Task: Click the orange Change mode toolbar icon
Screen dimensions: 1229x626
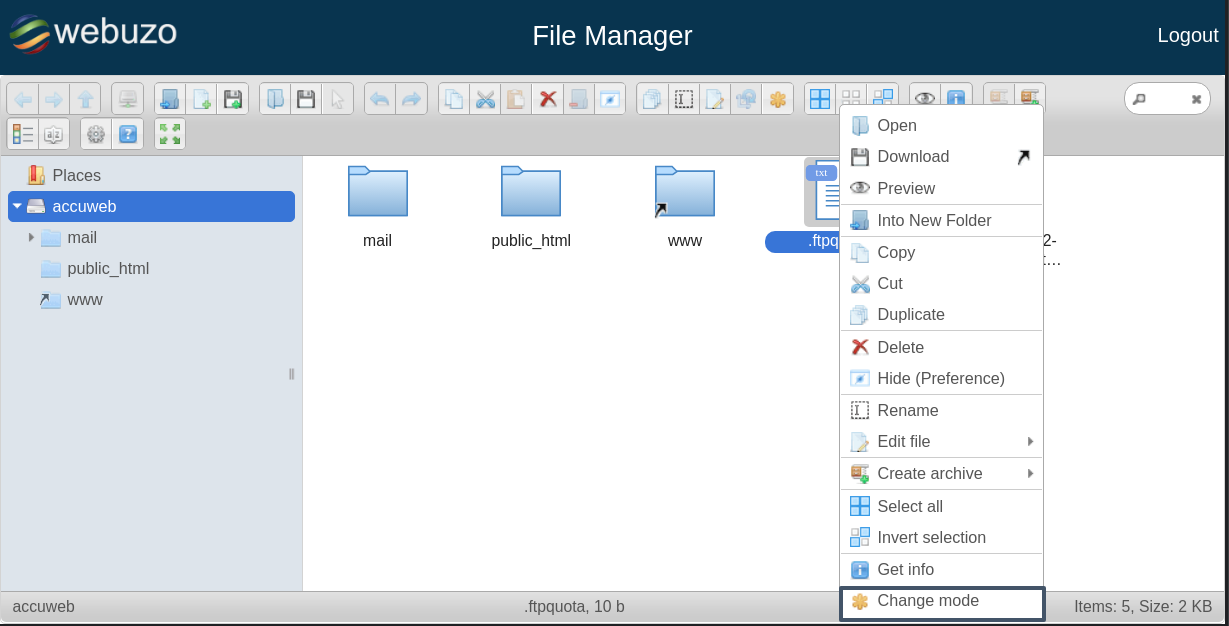Action: point(777,99)
